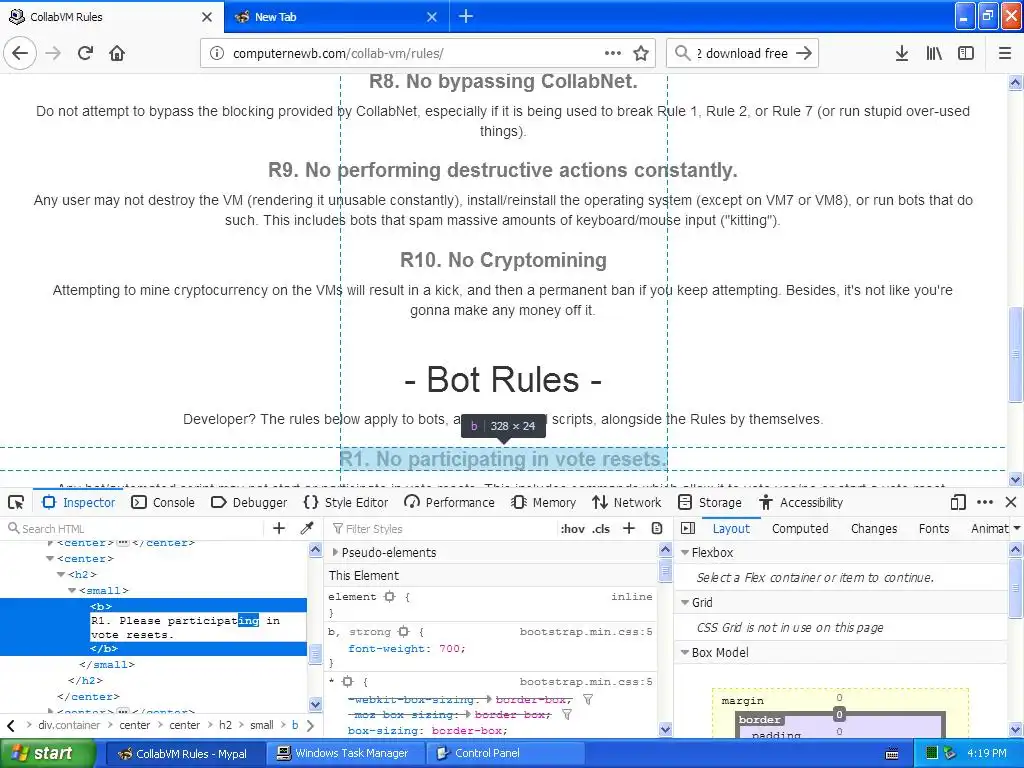Open the Accessibility tab

coord(801,502)
